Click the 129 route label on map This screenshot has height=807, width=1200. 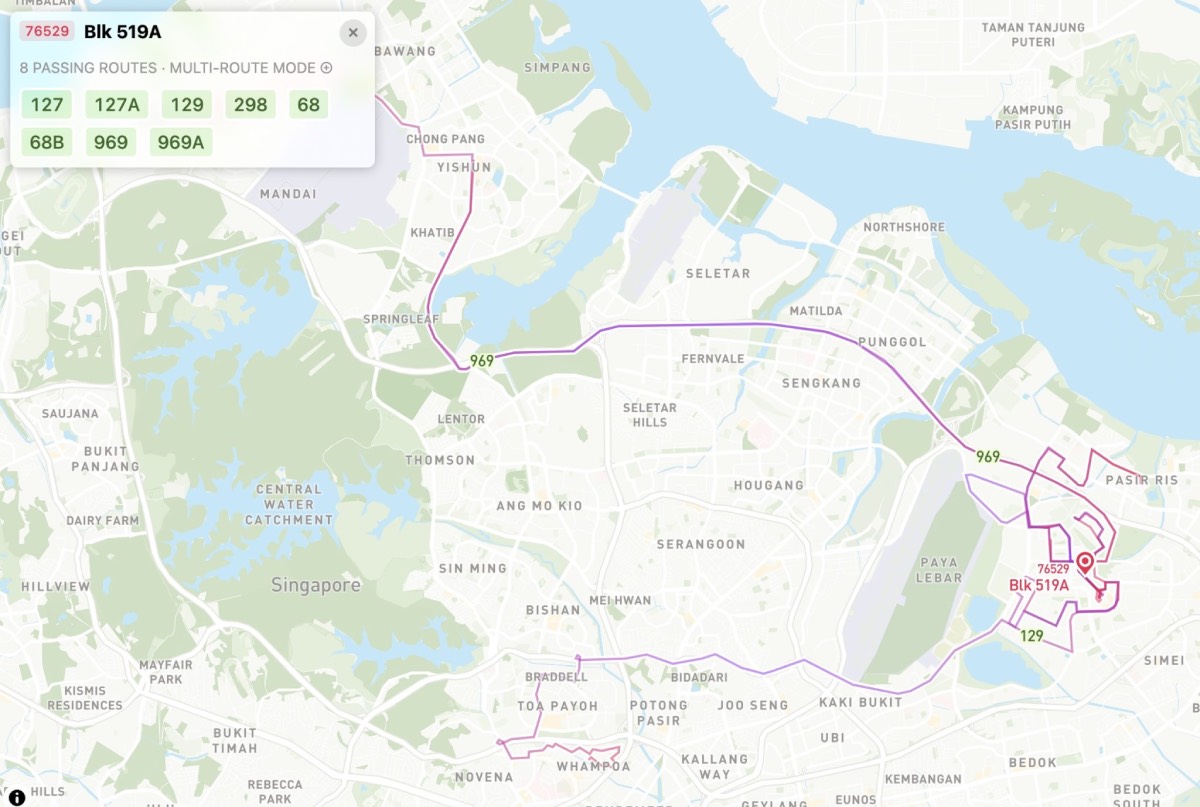tap(1032, 635)
